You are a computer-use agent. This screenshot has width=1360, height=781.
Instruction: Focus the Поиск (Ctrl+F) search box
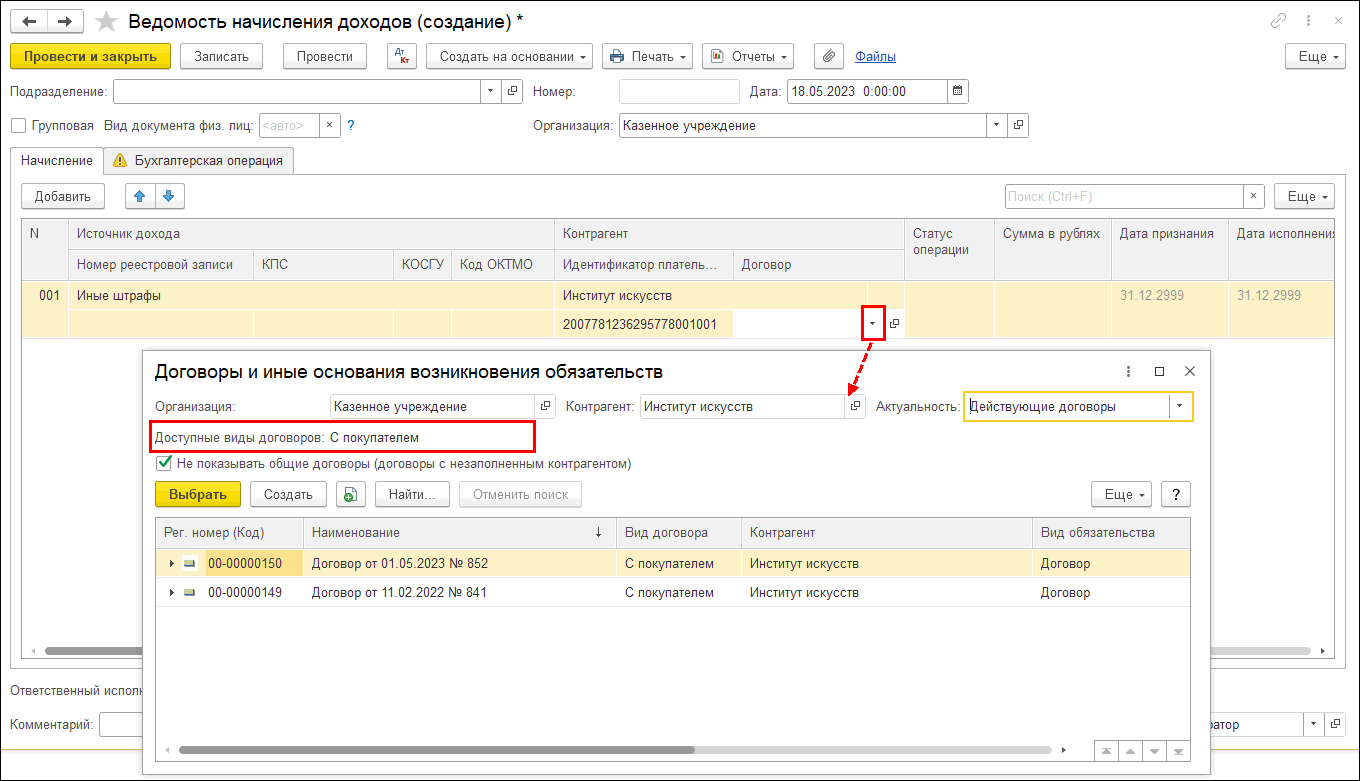(x=1124, y=196)
